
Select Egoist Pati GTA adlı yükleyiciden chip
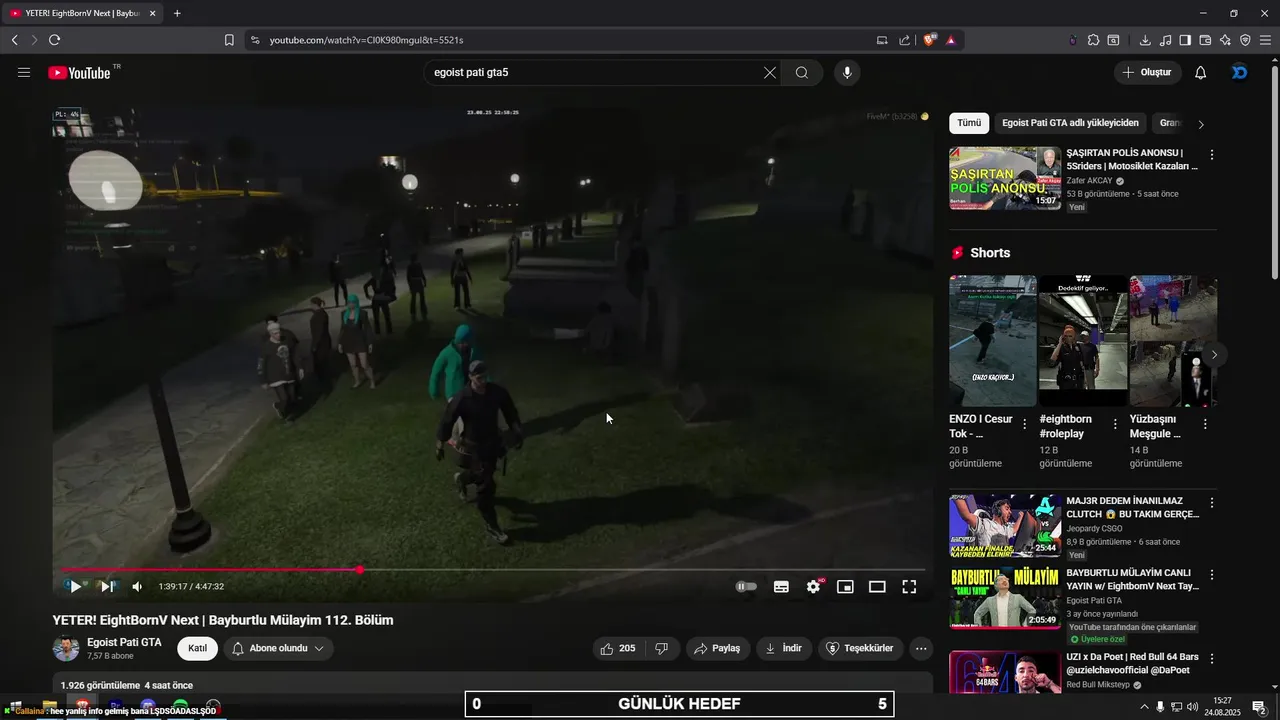[x=1070, y=123]
